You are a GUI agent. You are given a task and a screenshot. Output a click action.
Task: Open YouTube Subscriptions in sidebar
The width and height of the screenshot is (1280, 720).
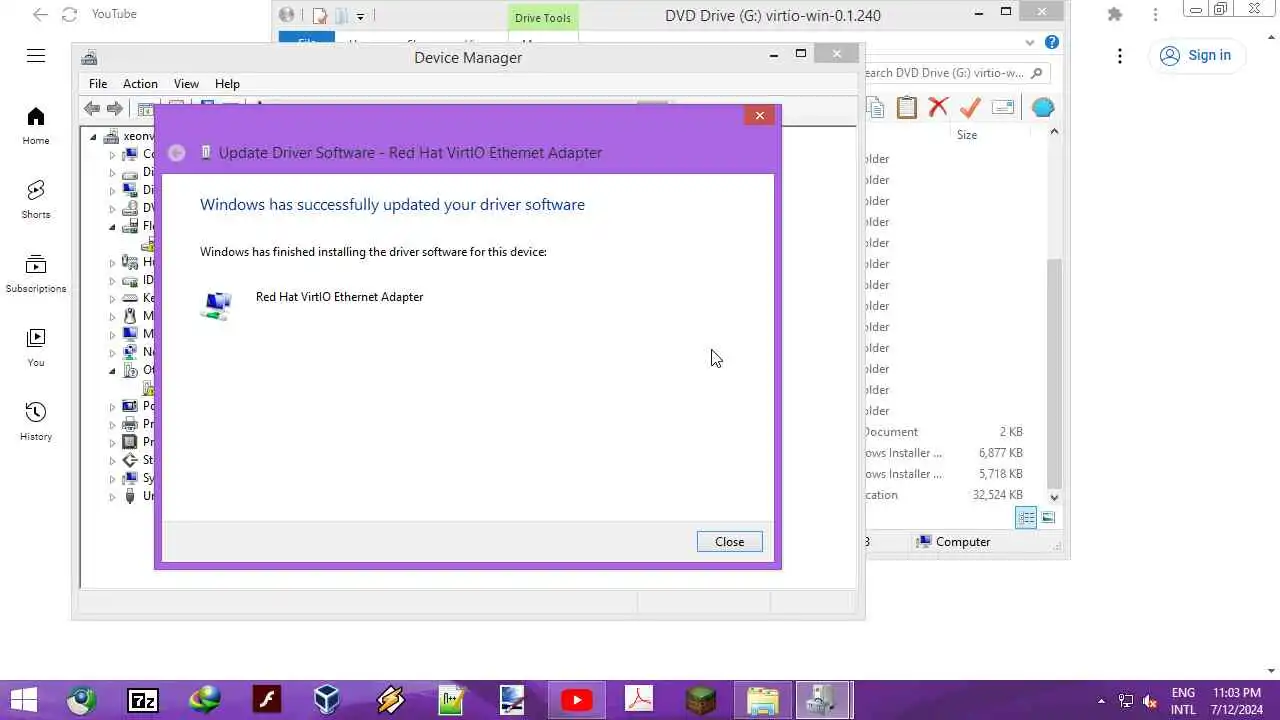pos(36,274)
